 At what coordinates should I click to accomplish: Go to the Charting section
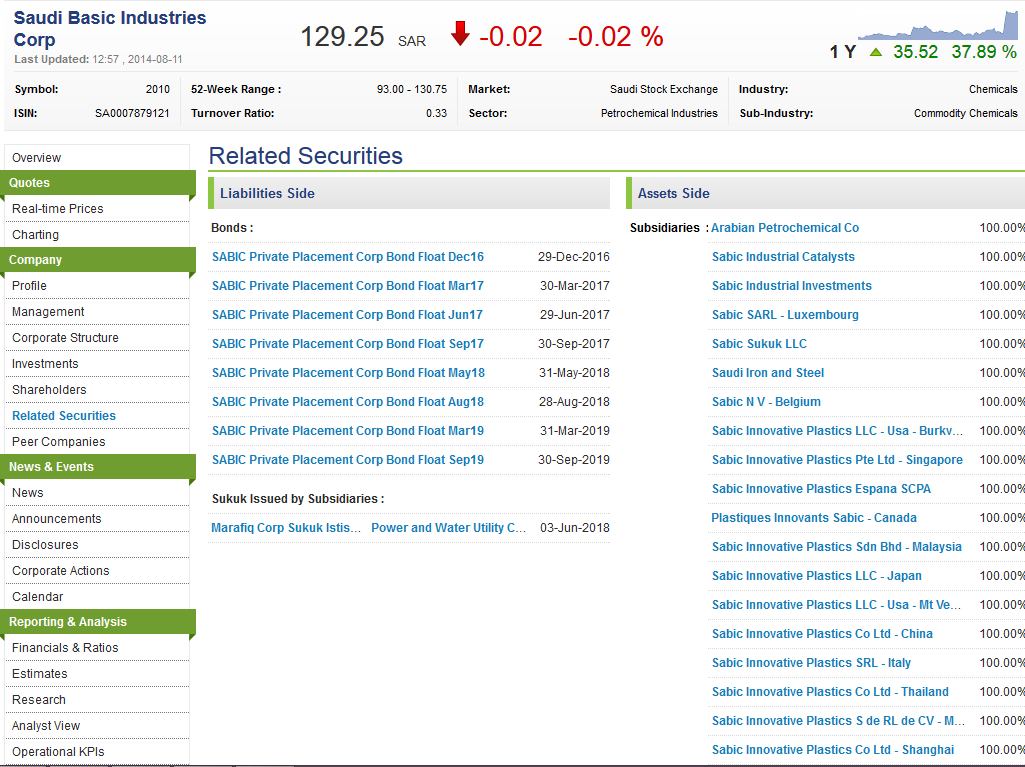35,235
